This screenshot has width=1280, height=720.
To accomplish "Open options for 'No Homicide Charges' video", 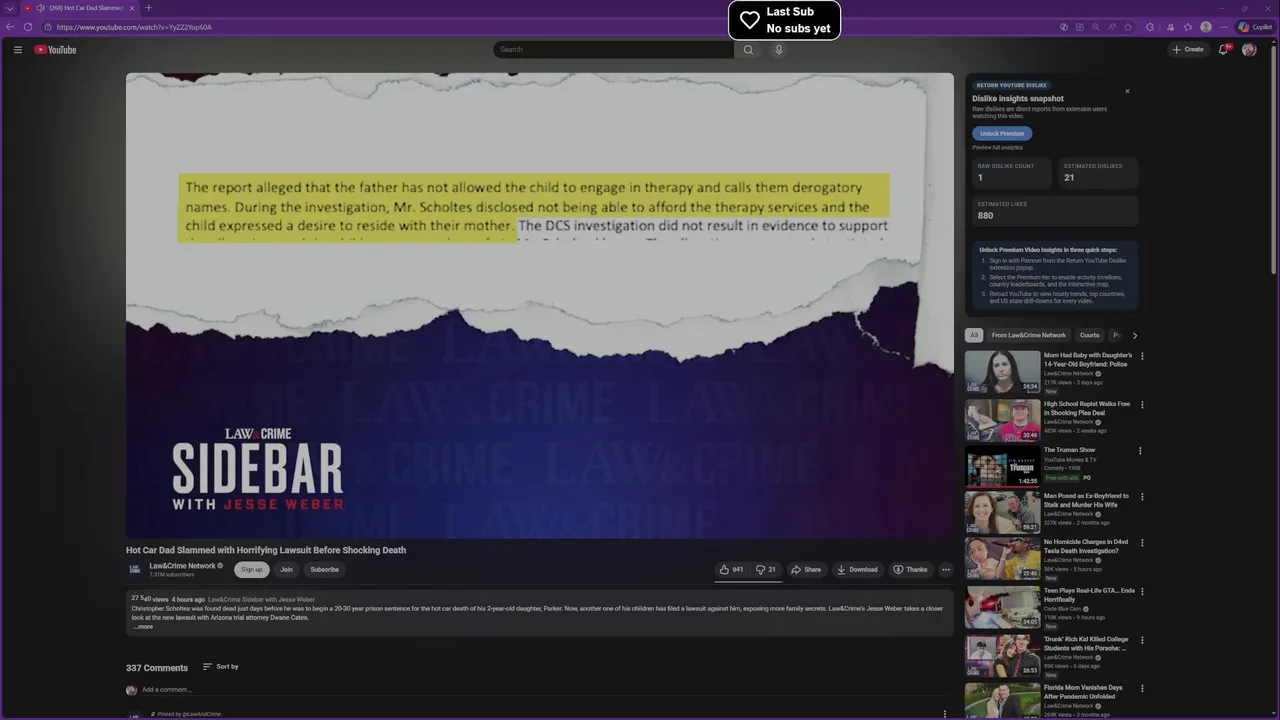I will tap(1142, 543).
